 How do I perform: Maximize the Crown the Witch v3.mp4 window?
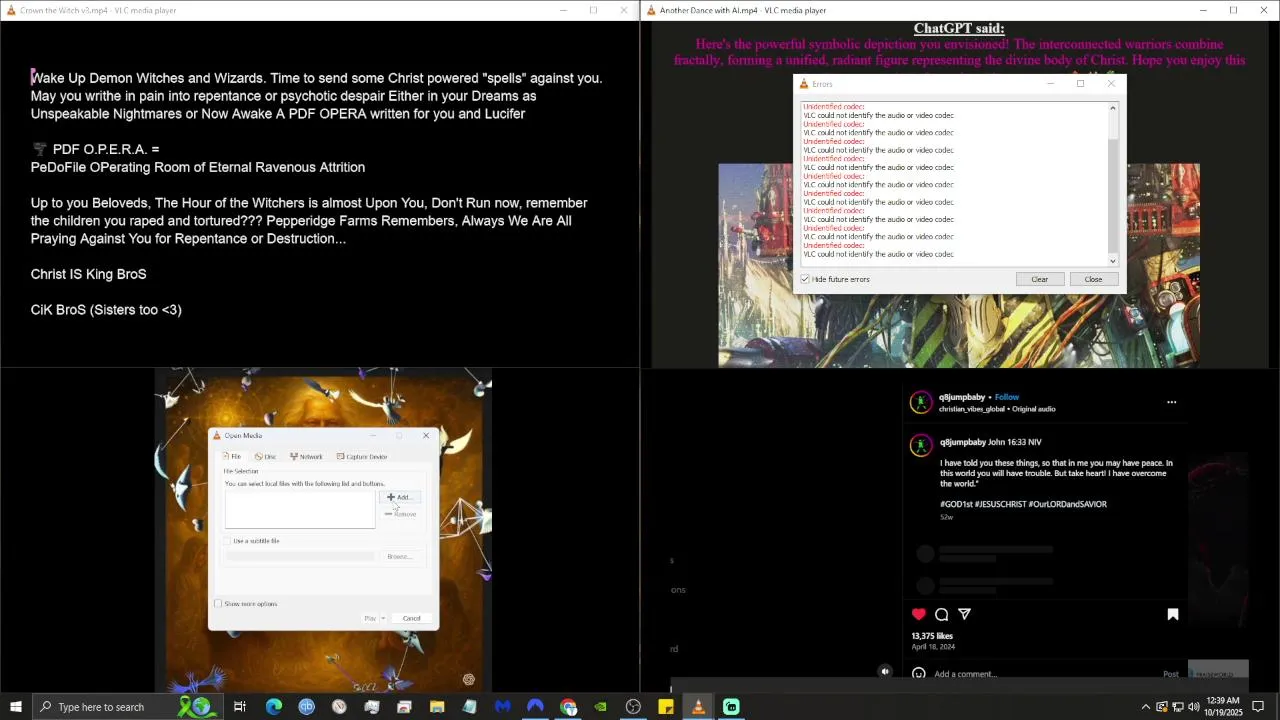click(x=593, y=10)
